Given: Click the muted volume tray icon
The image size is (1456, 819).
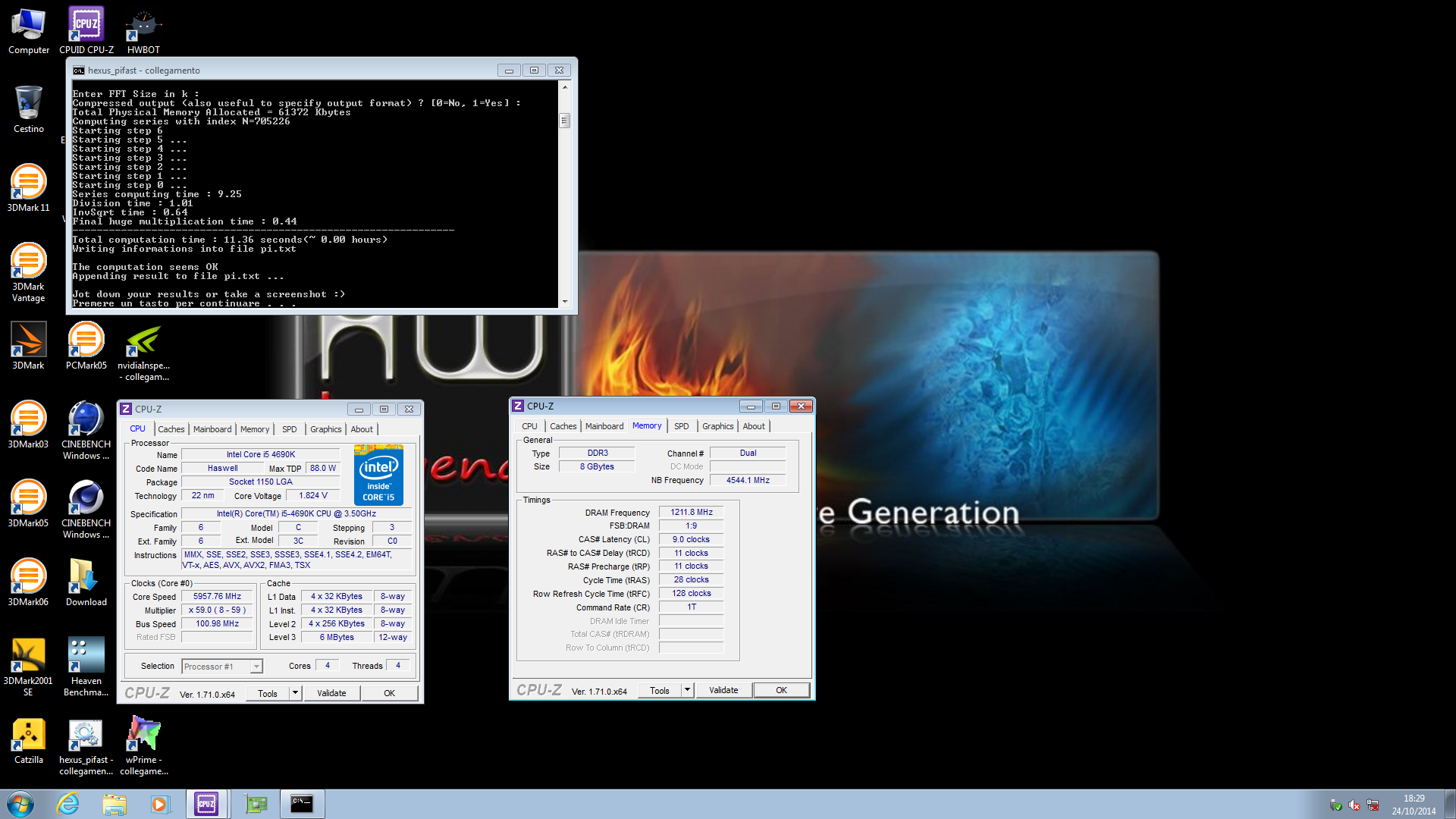Looking at the screenshot, I should pyautogui.click(x=1354, y=805).
